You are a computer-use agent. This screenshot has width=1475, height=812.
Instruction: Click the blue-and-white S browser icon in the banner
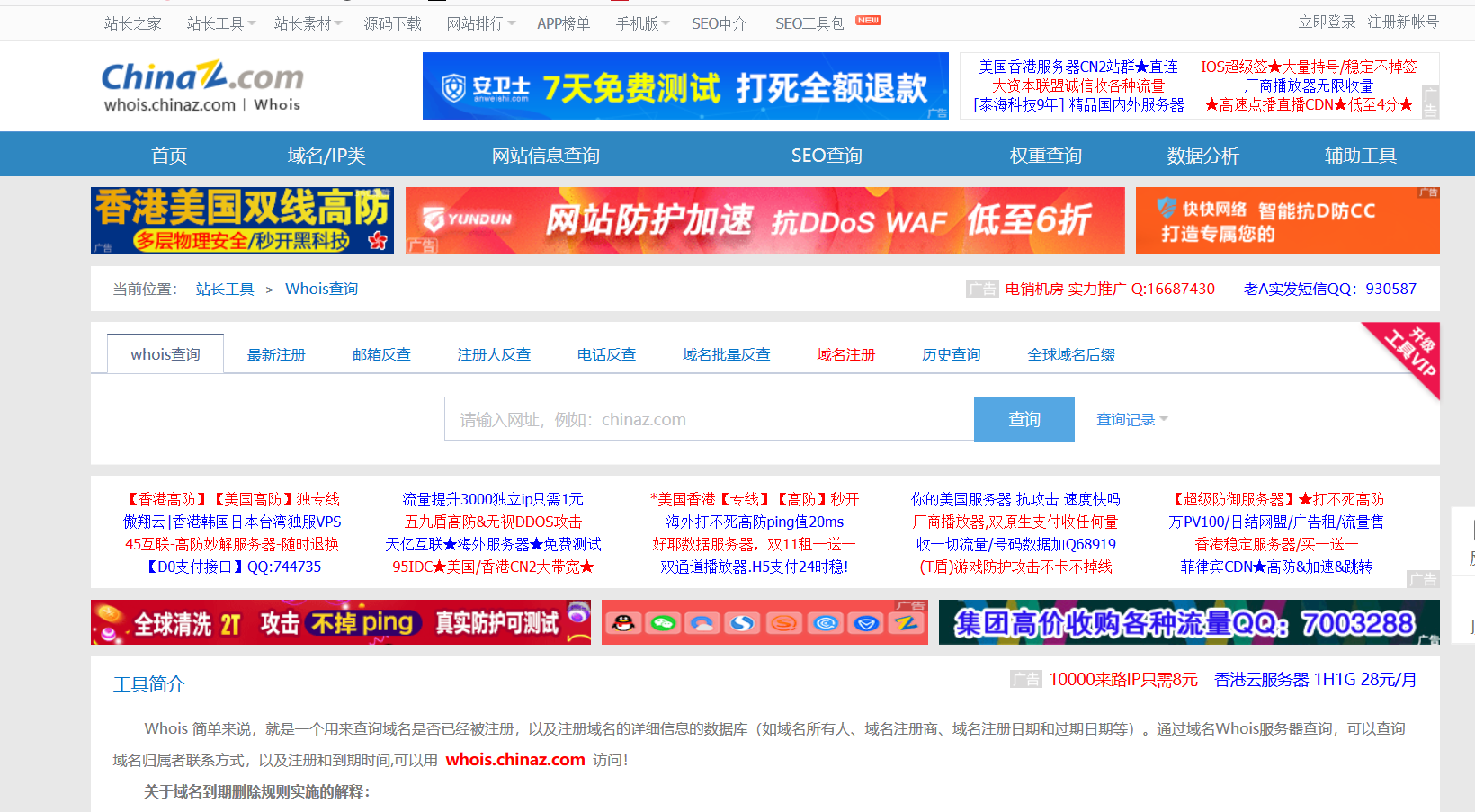click(744, 622)
